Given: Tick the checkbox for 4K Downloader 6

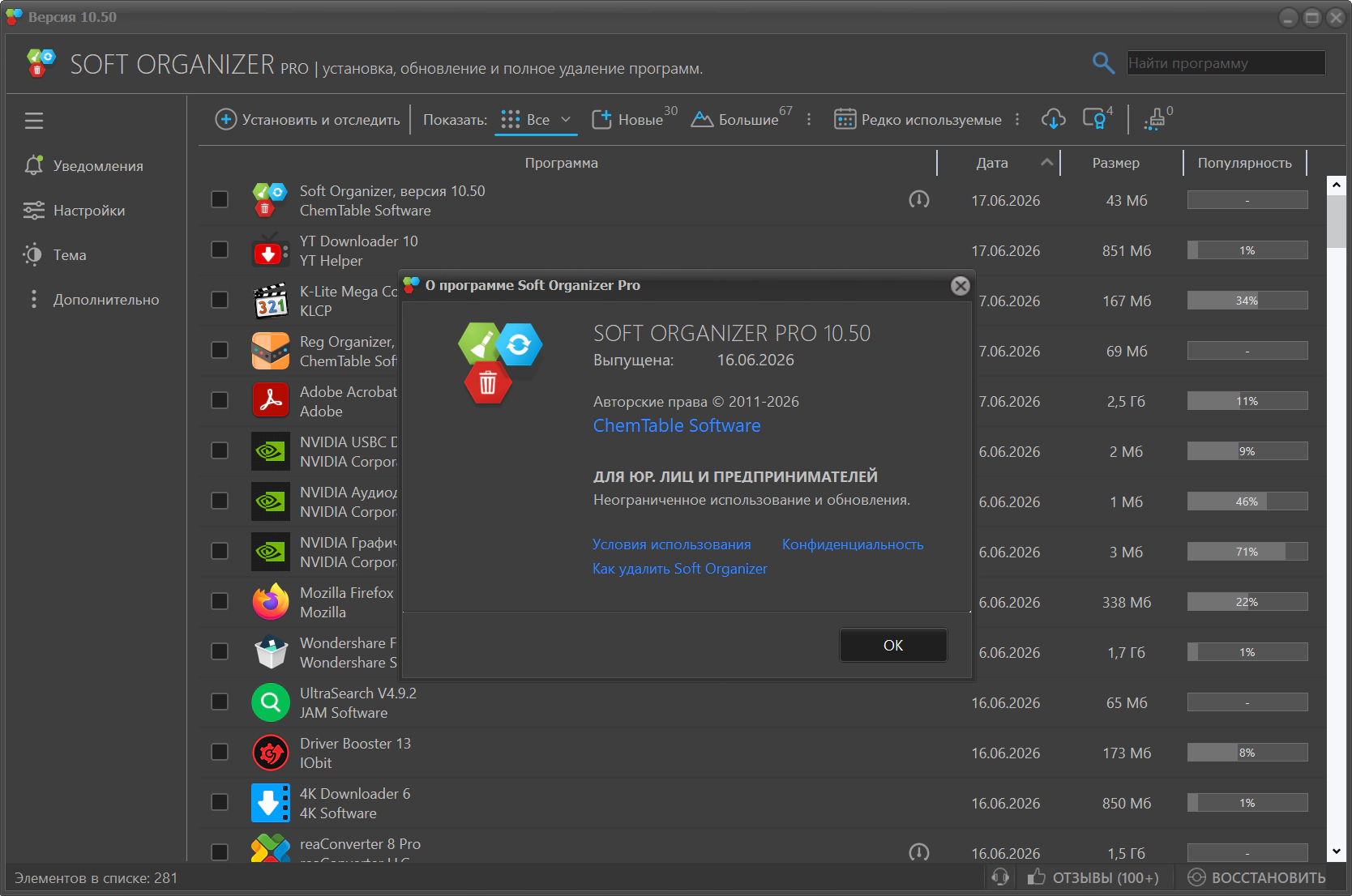Looking at the screenshot, I should pos(220,802).
